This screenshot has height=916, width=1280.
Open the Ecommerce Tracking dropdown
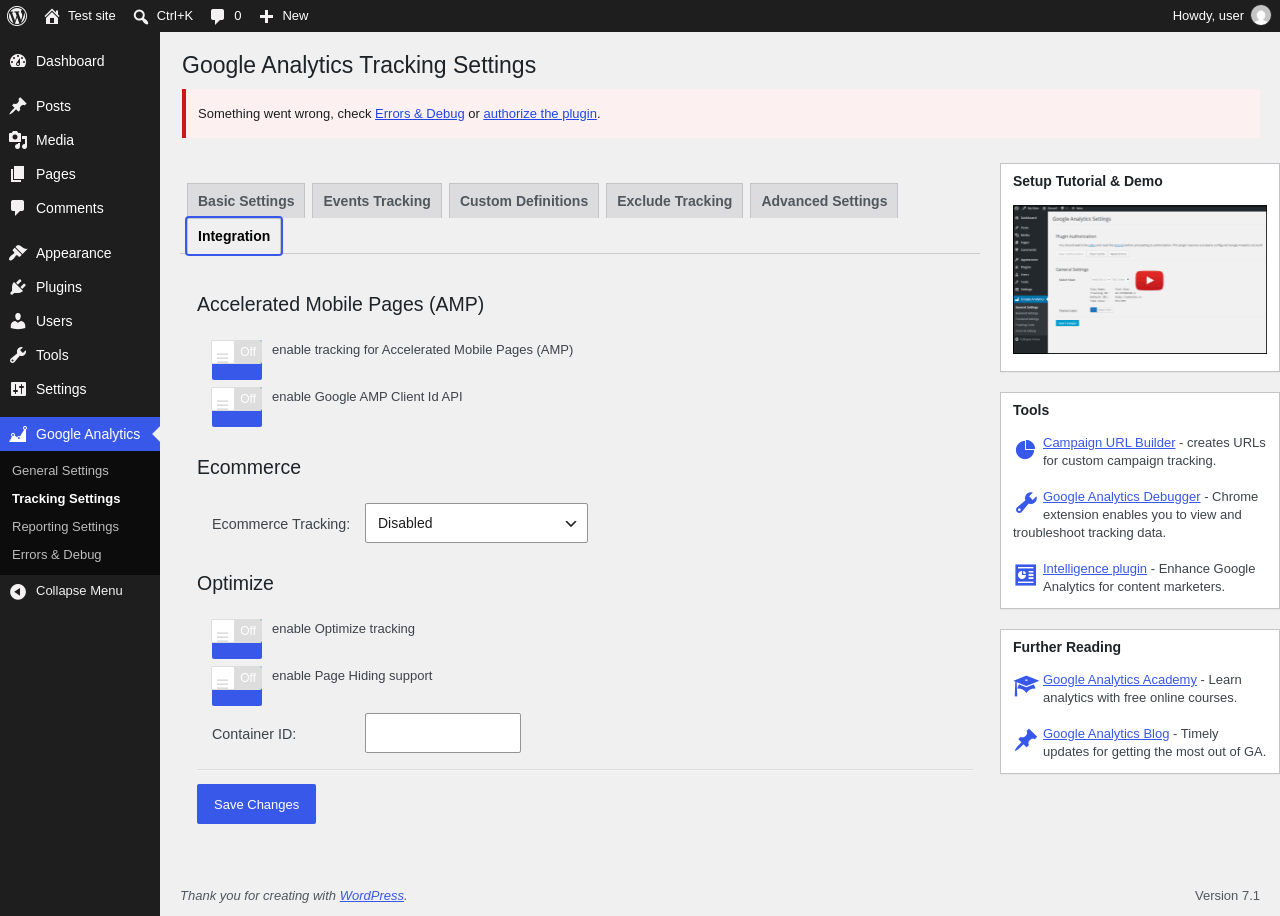point(476,523)
